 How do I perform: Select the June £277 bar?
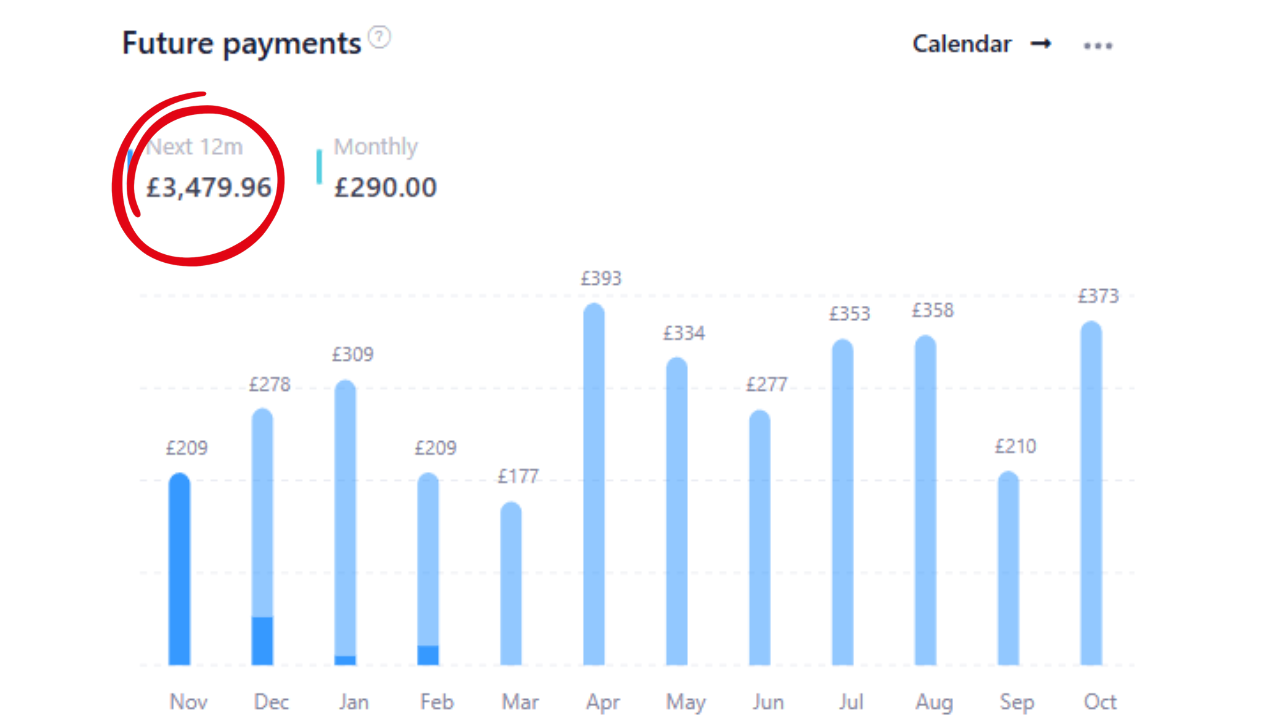760,538
